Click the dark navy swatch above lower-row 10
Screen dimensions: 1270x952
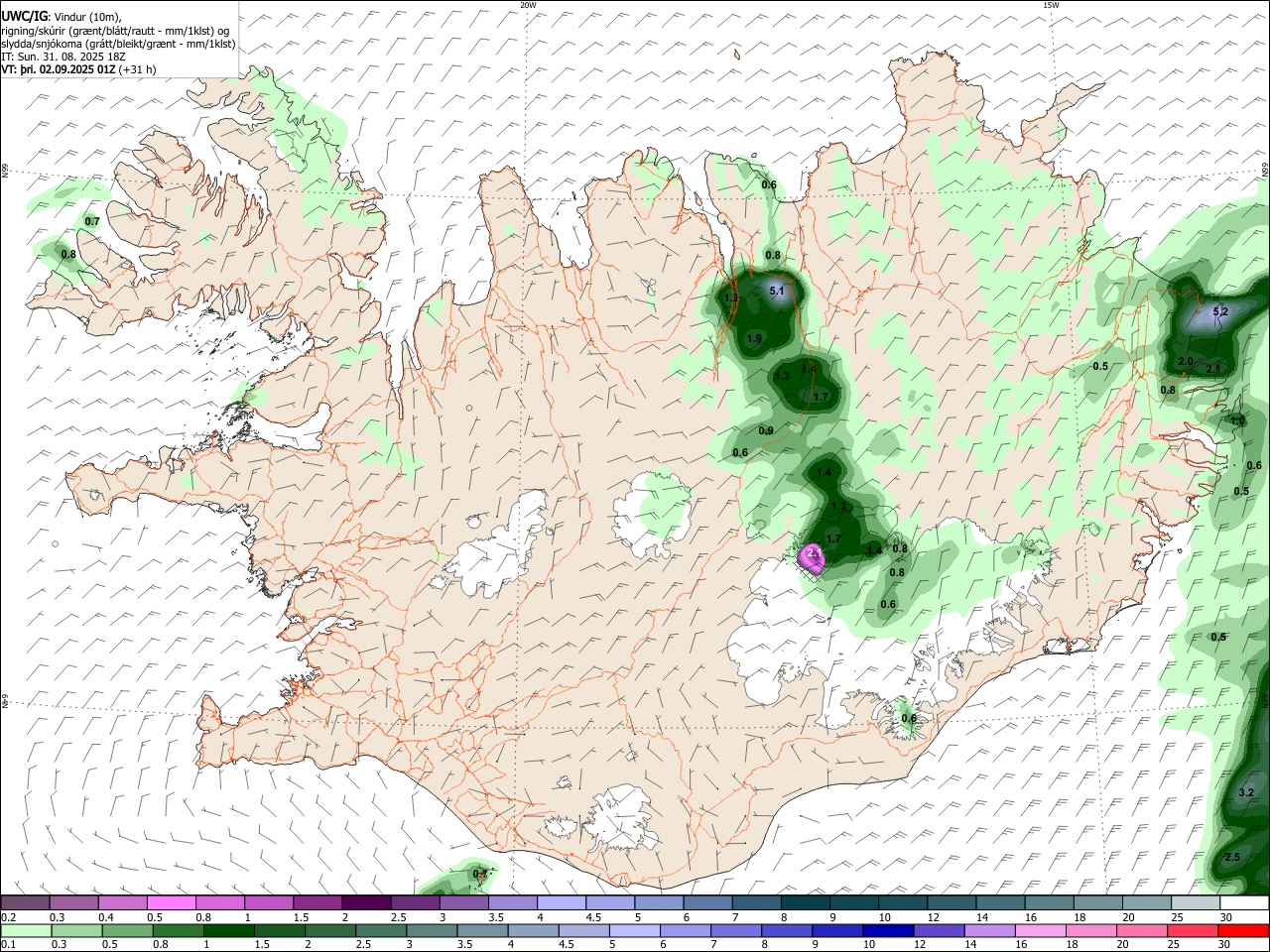(x=886, y=930)
